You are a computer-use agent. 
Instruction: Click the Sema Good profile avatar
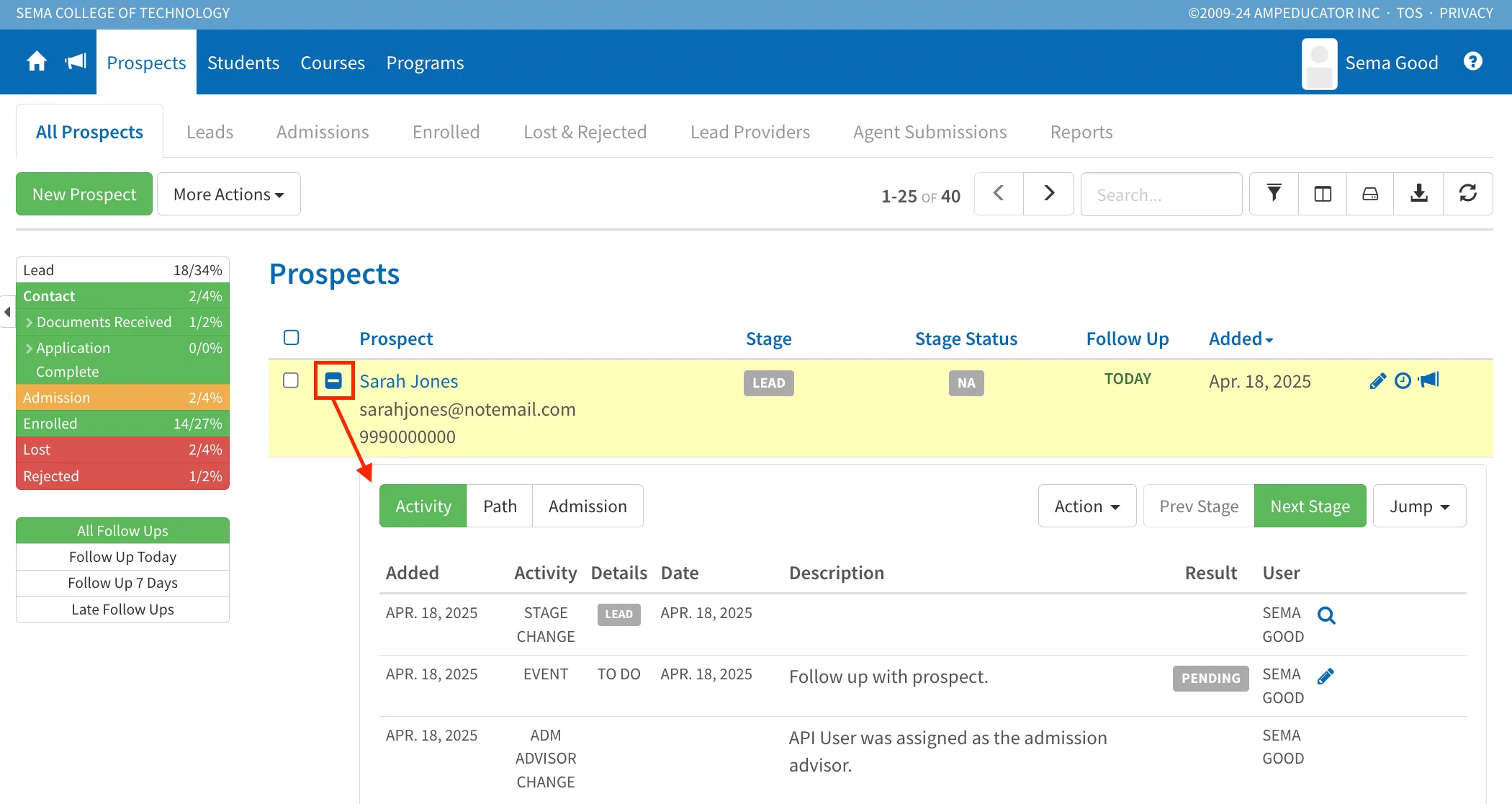click(x=1319, y=63)
